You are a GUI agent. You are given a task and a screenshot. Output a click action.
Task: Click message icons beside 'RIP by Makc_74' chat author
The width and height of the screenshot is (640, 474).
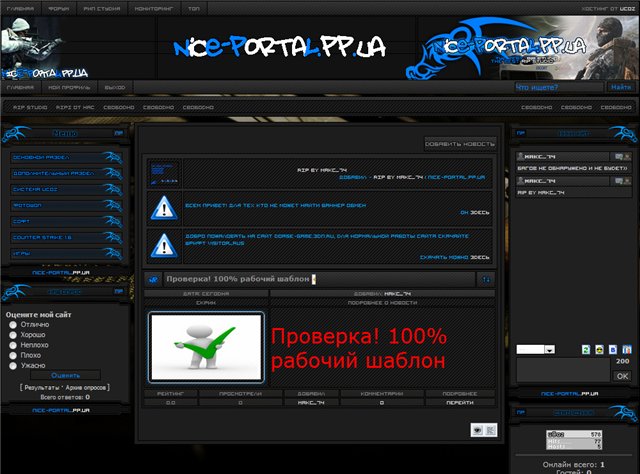point(621,181)
